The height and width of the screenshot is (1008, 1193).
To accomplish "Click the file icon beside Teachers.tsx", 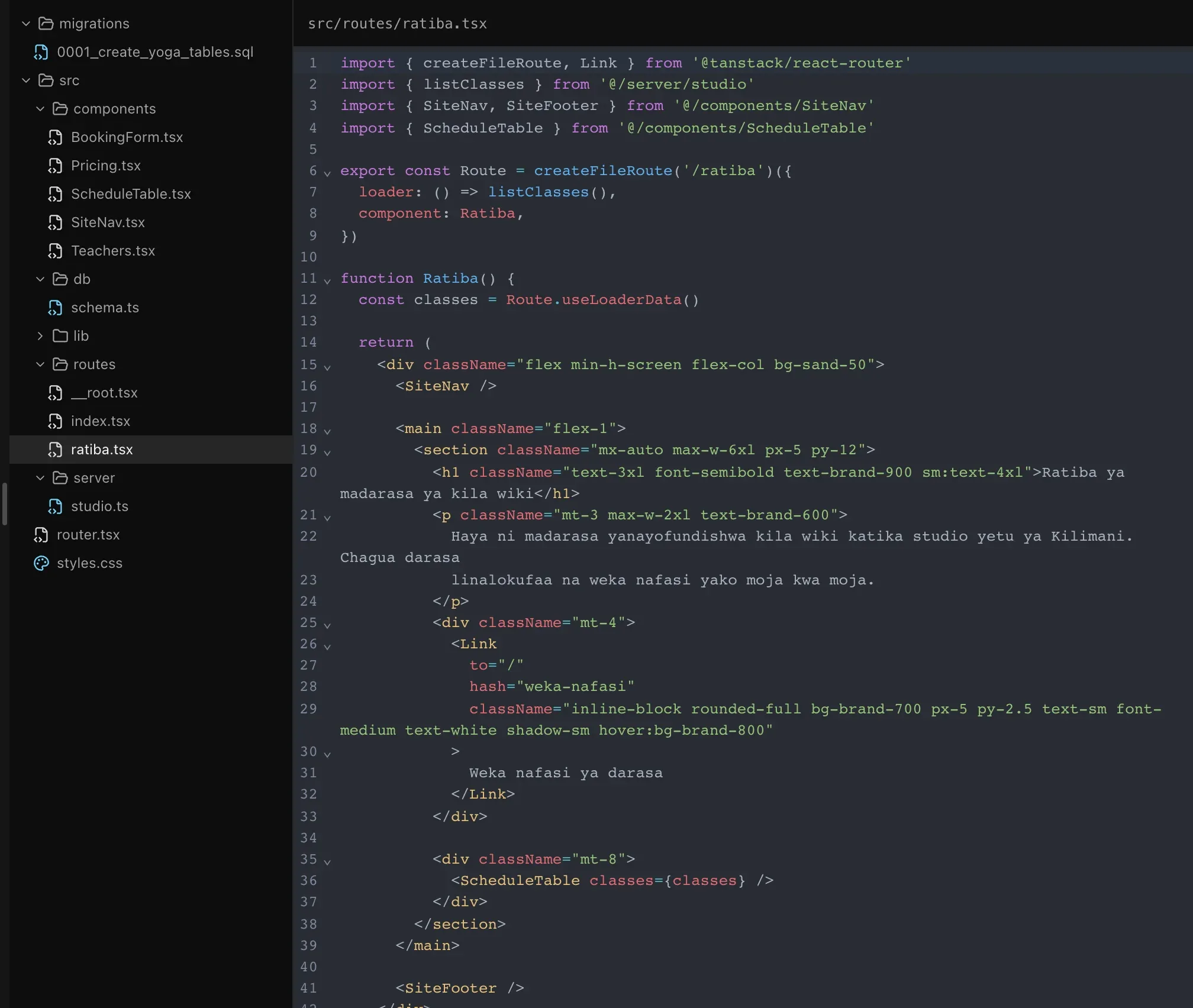I will (x=55, y=251).
